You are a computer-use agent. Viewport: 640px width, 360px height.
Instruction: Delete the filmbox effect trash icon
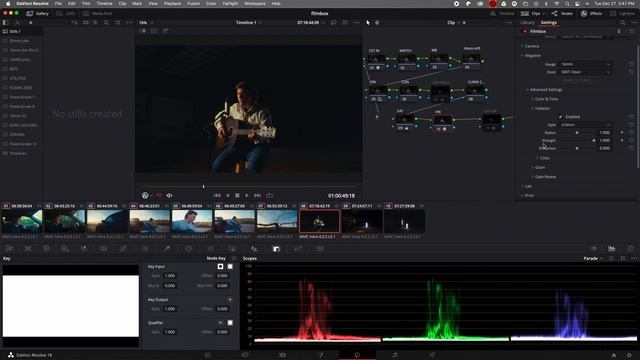pyautogui.click(x=619, y=31)
